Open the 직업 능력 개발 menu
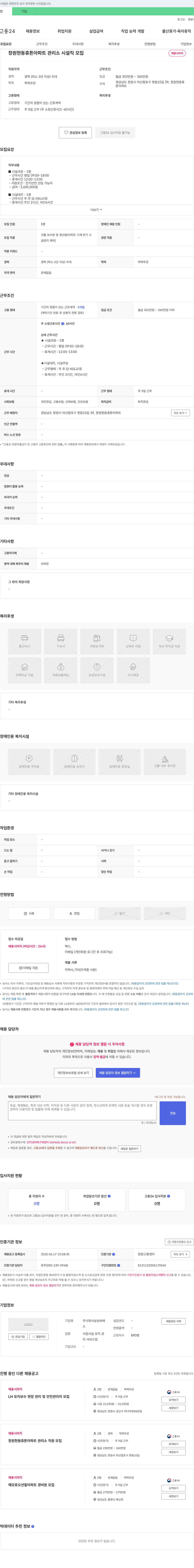 [133, 31]
